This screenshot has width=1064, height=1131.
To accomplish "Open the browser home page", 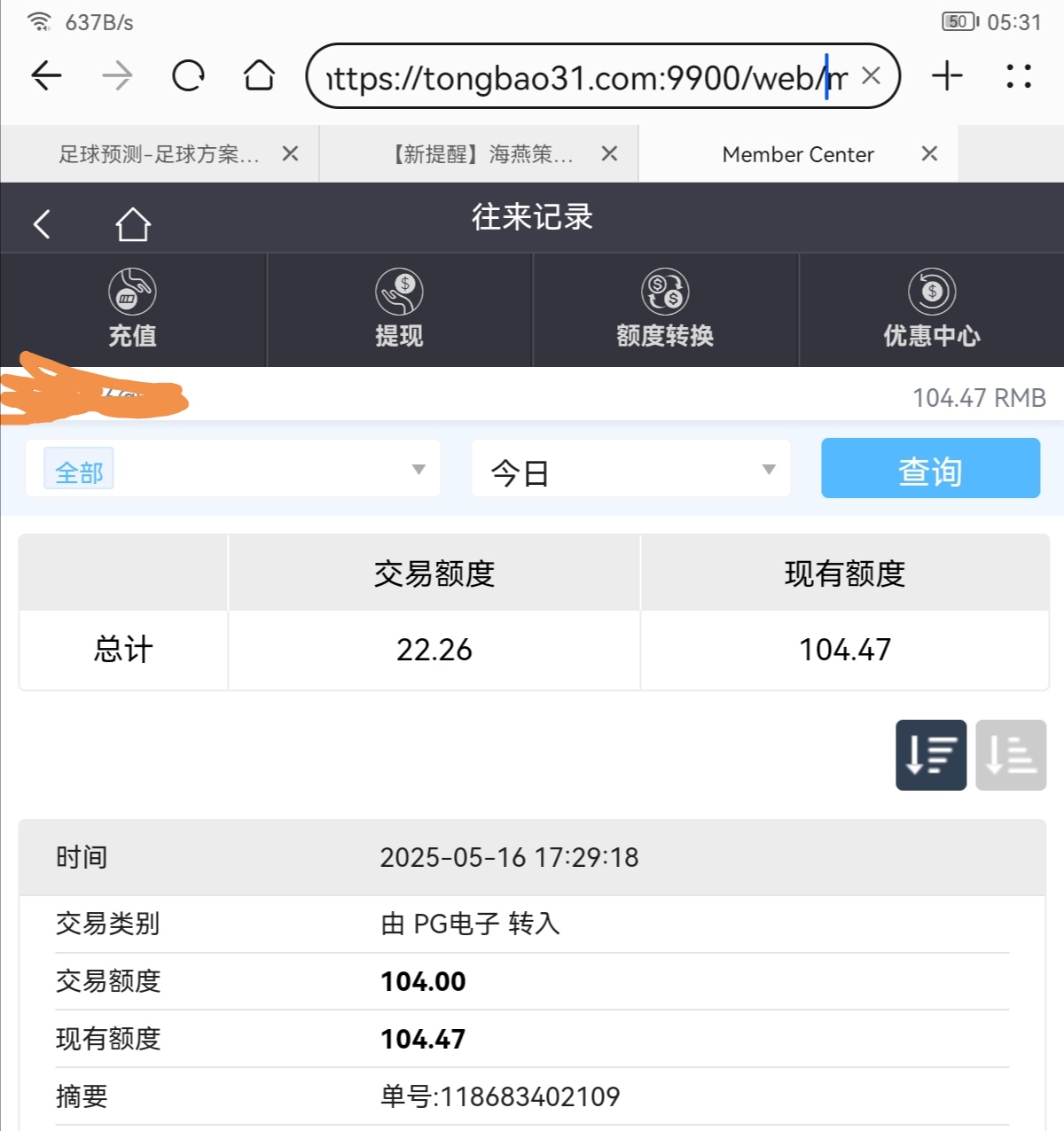I will (x=259, y=76).
